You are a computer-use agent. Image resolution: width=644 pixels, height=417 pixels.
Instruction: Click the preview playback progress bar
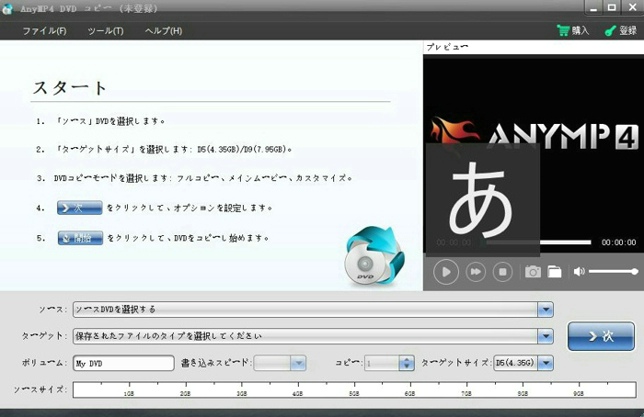pyautogui.click(x=538, y=242)
